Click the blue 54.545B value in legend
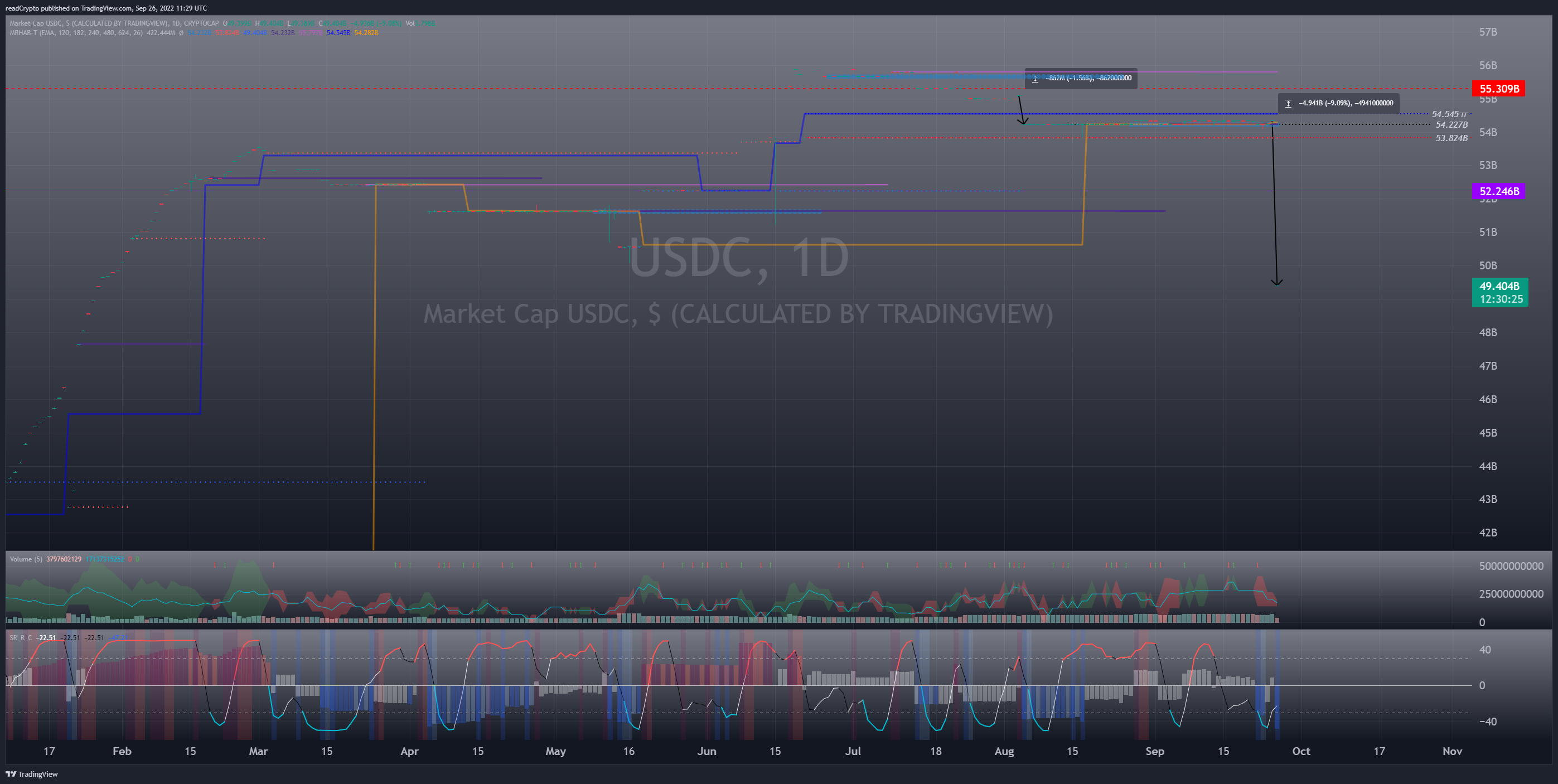This screenshot has height=784, width=1558. tap(338, 33)
